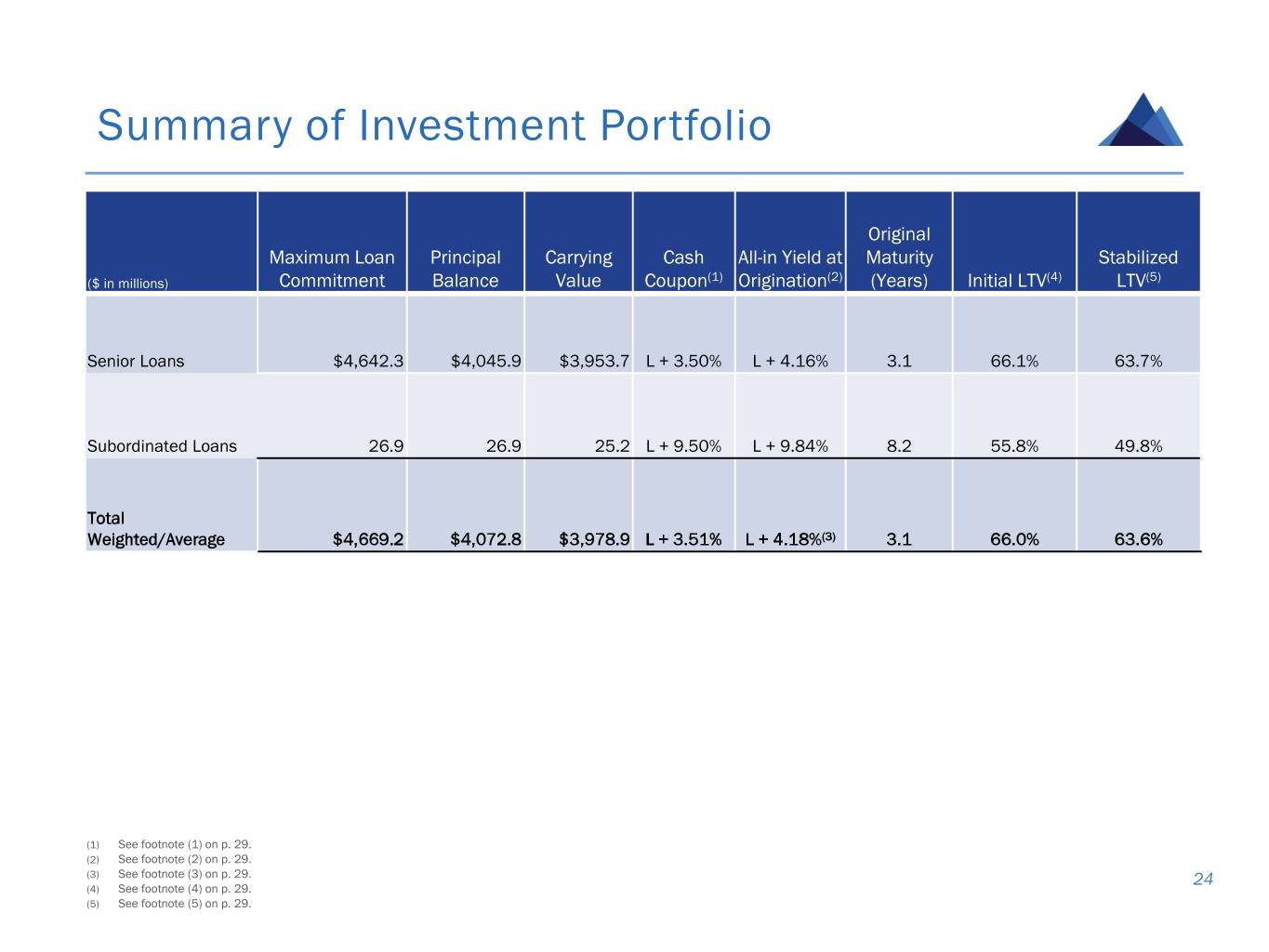
Task: Click the See footnote (1) reference
Action: (x=184, y=845)
